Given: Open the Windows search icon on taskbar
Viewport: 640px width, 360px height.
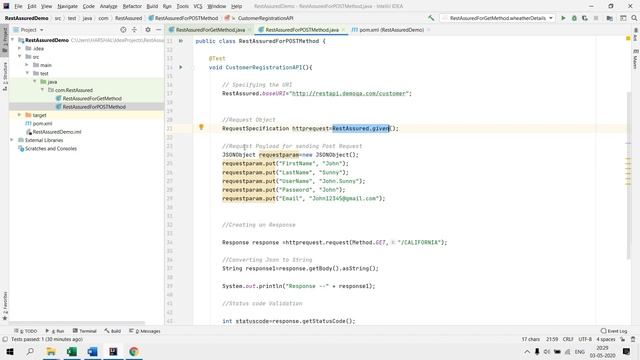Looking at the screenshot, I should (x=30, y=351).
